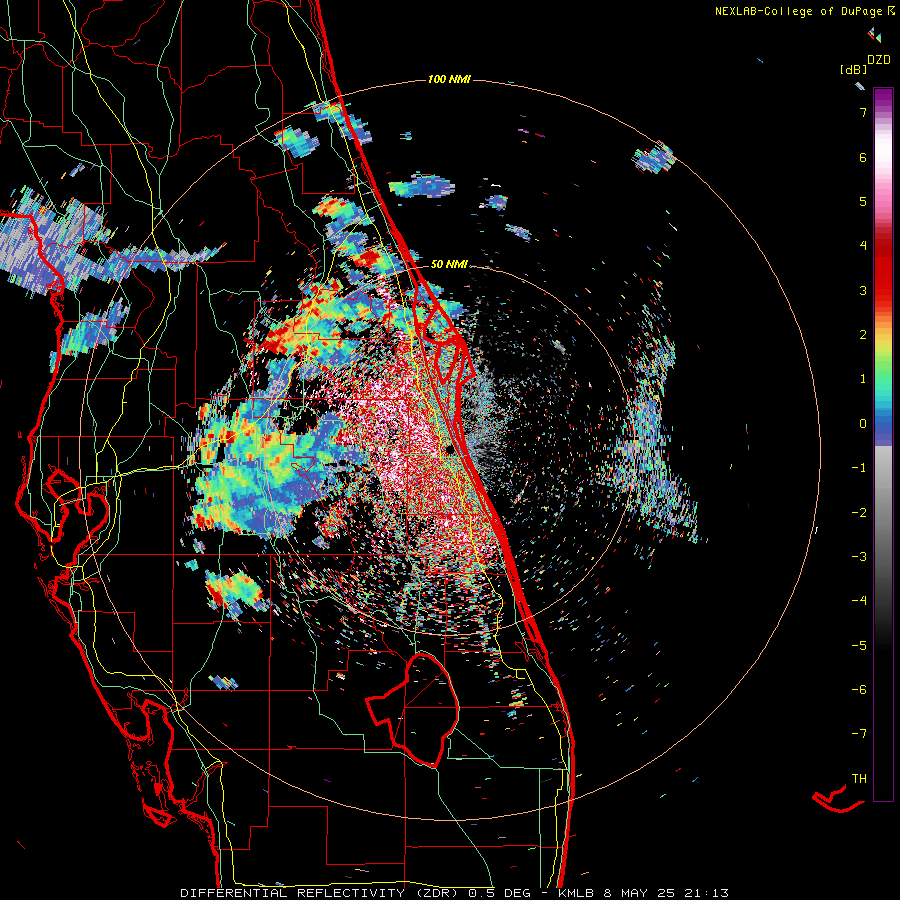Click the "1" tick label on the color scale
This screenshot has width=900, height=900.
click(863, 379)
